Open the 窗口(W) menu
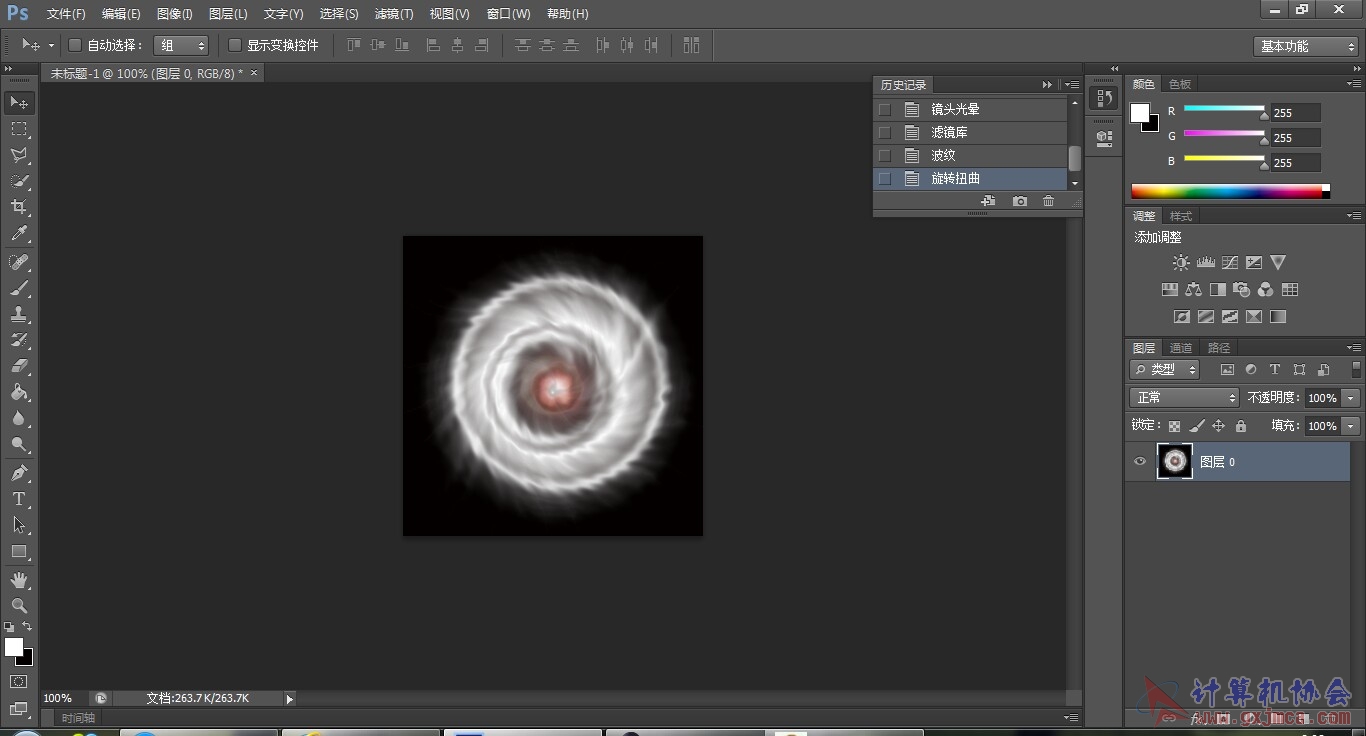The image size is (1366, 736). (508, 14)
